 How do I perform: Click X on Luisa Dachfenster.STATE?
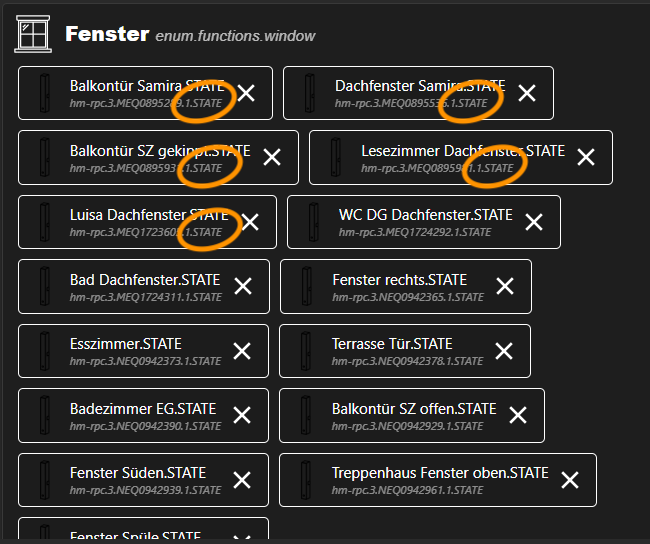coord(250,222)
